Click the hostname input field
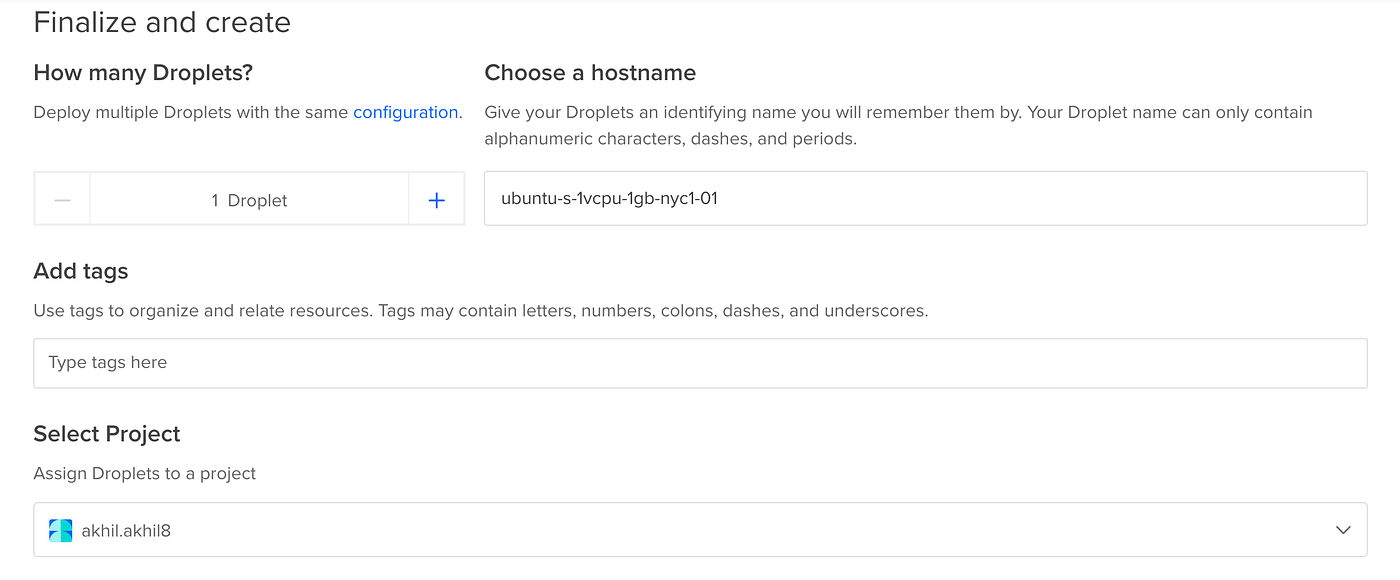 click(x=925, y=198)
